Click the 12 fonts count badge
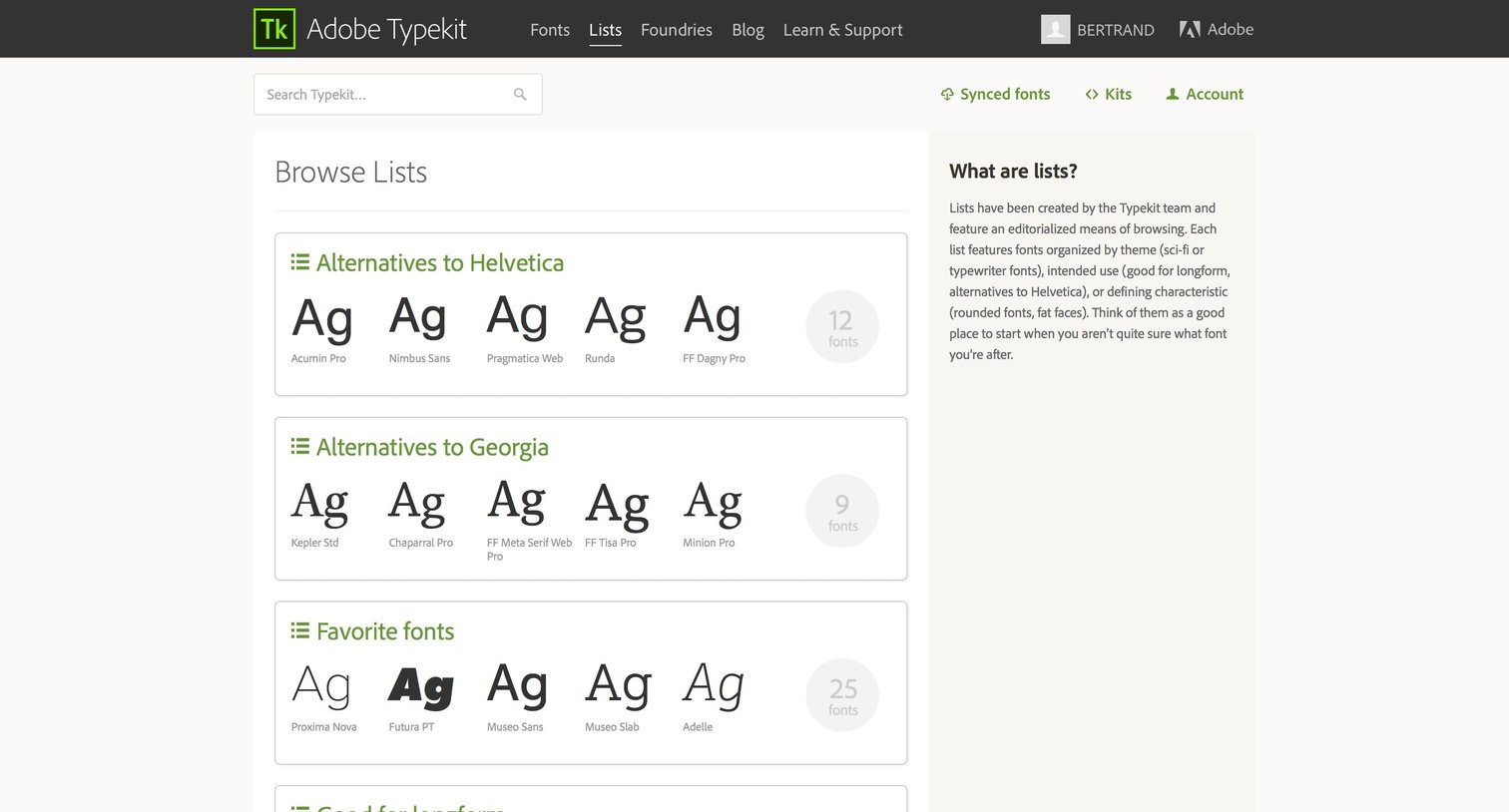The height and width of the screenshot is (812, 1509). coord(842,326)
